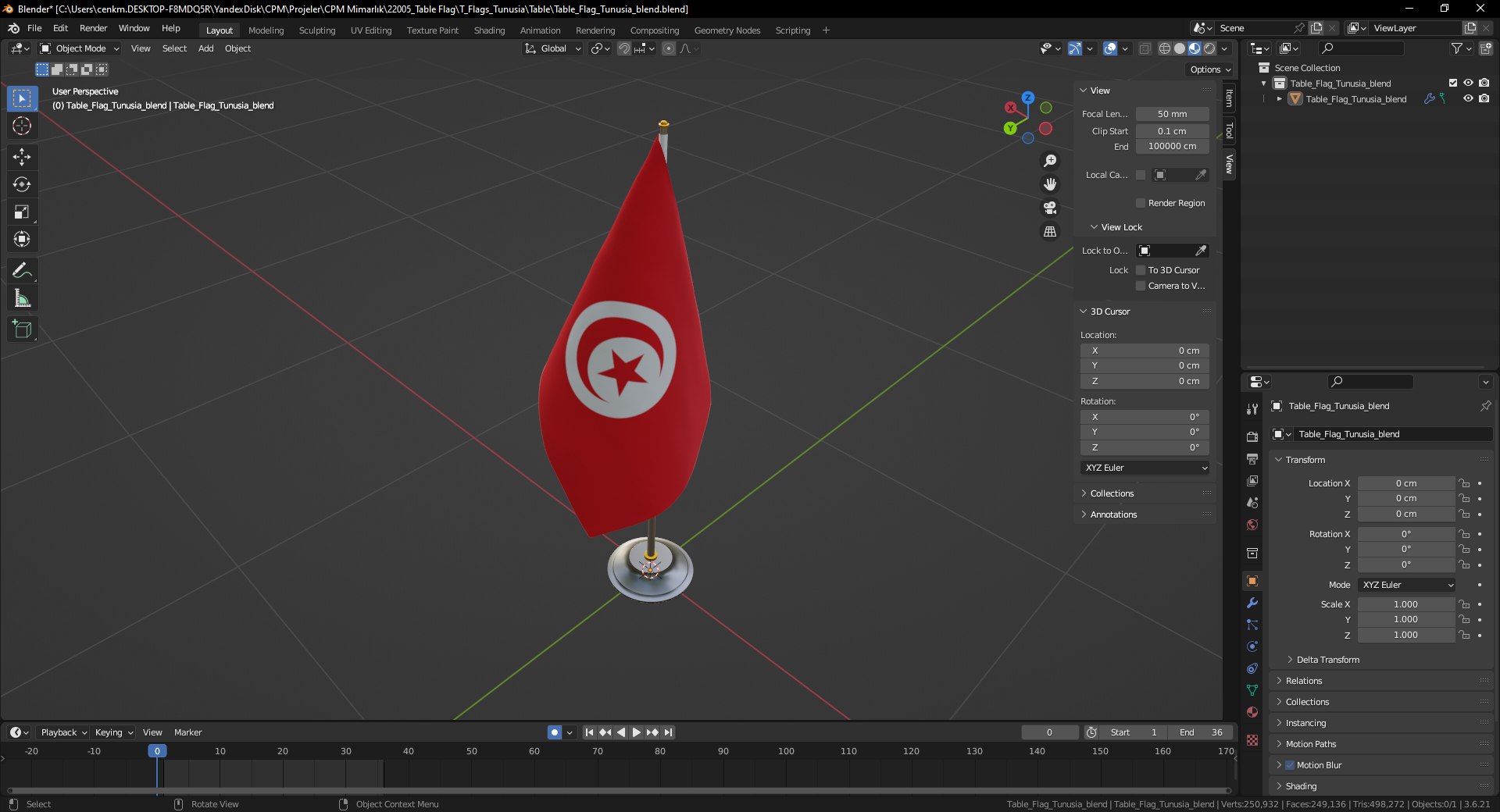Open the Playback popover

pyautogui.click(x=62, y=732)
